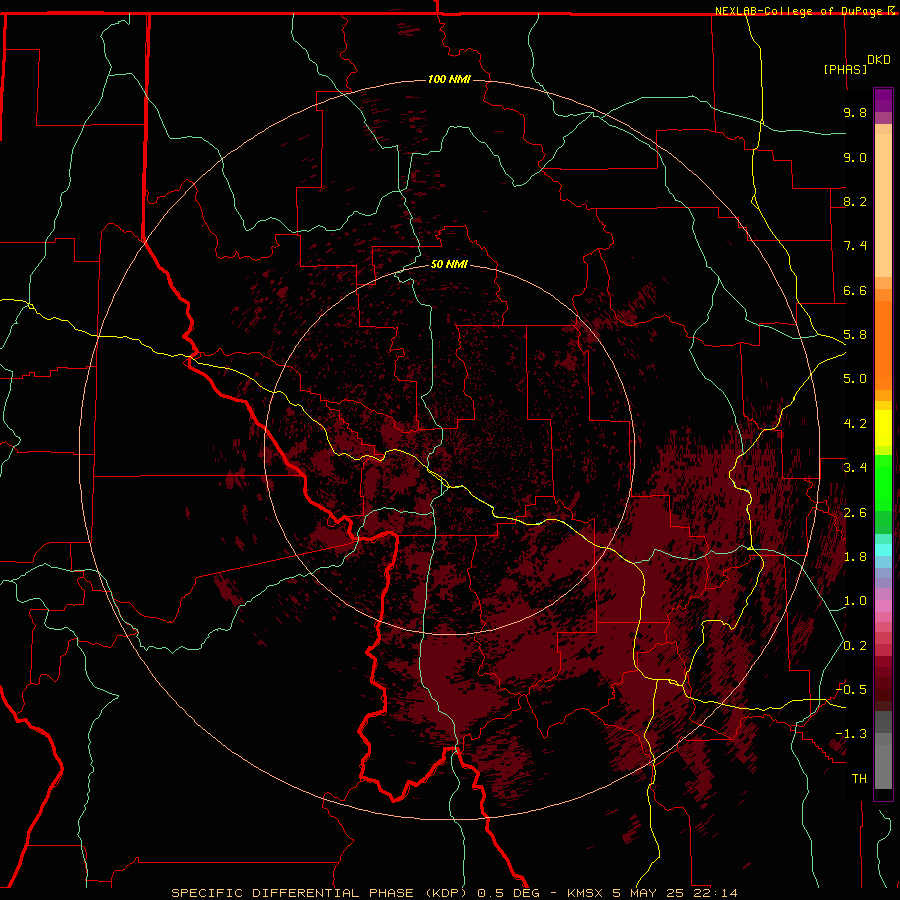Click the 2.6 value on the color scale

(855, 513)
